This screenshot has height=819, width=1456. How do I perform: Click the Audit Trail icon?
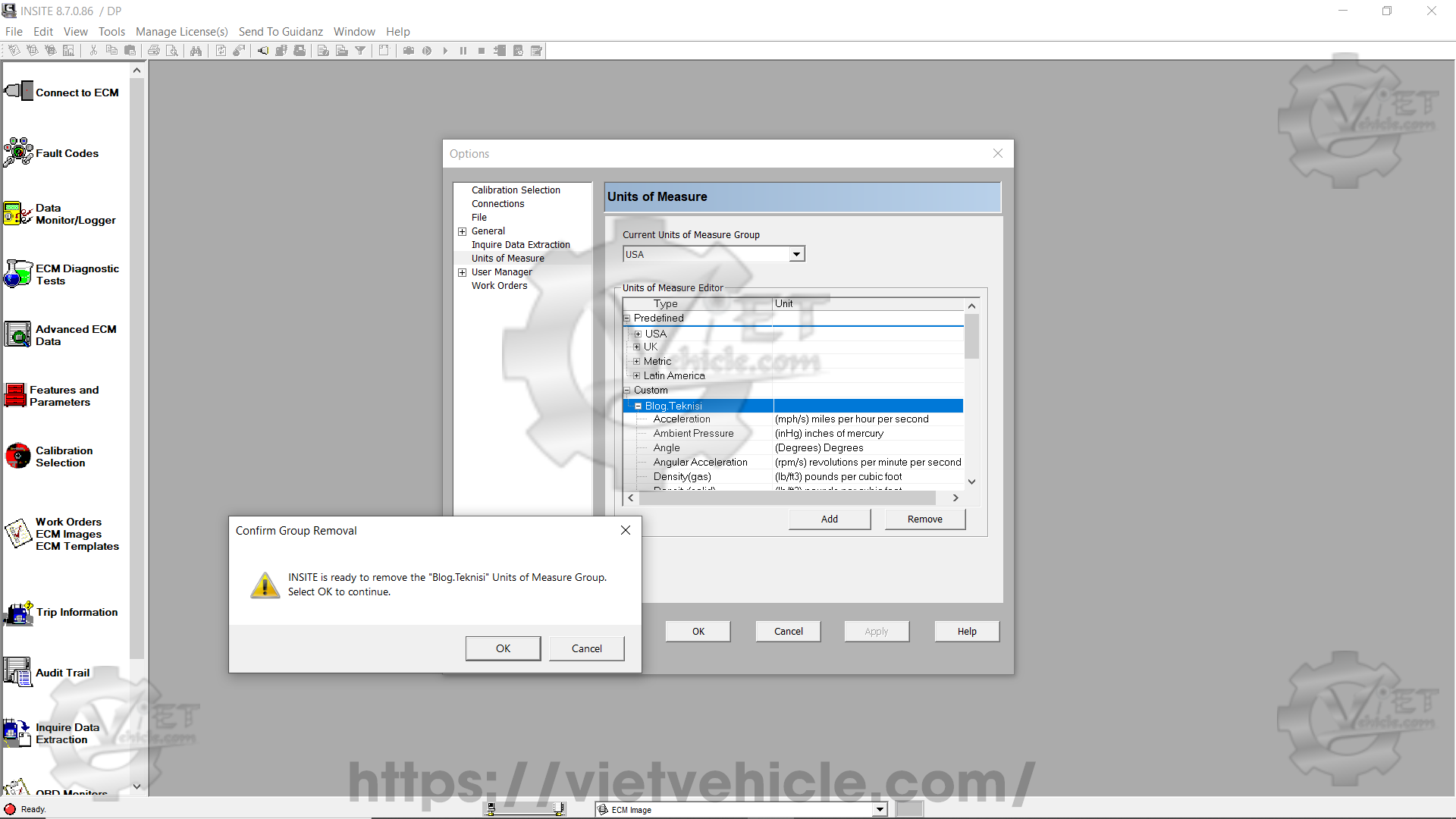(17, 672)
